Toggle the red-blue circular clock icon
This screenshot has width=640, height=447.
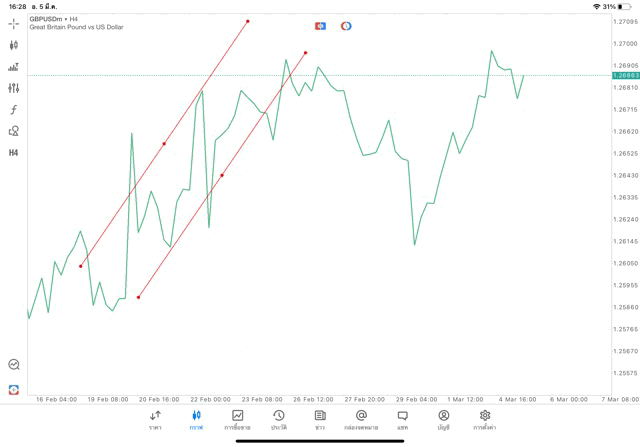click(346, 26)
